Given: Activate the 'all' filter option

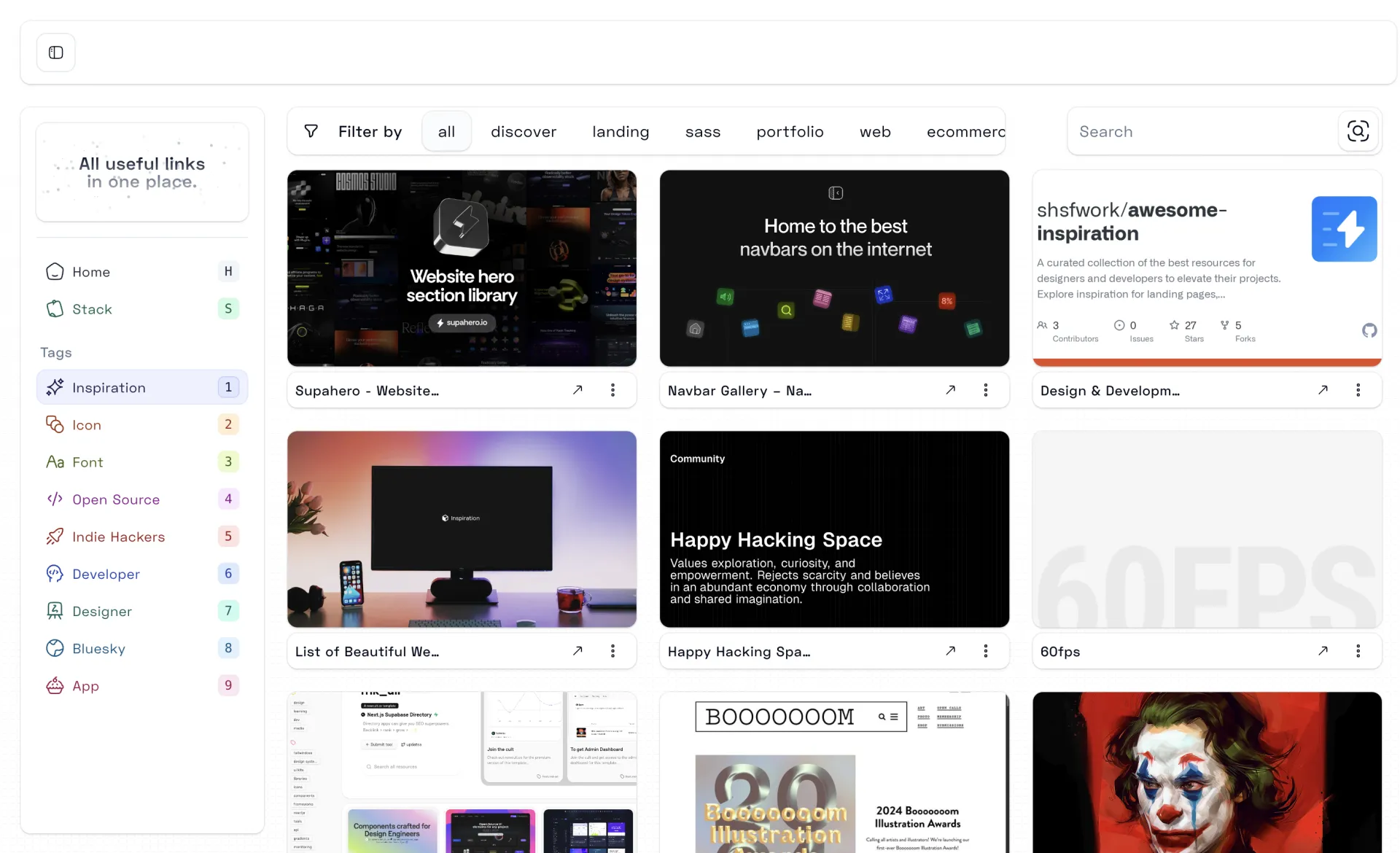Looking at the screenshot, I should pyautogui.click(x=446, y=131).
